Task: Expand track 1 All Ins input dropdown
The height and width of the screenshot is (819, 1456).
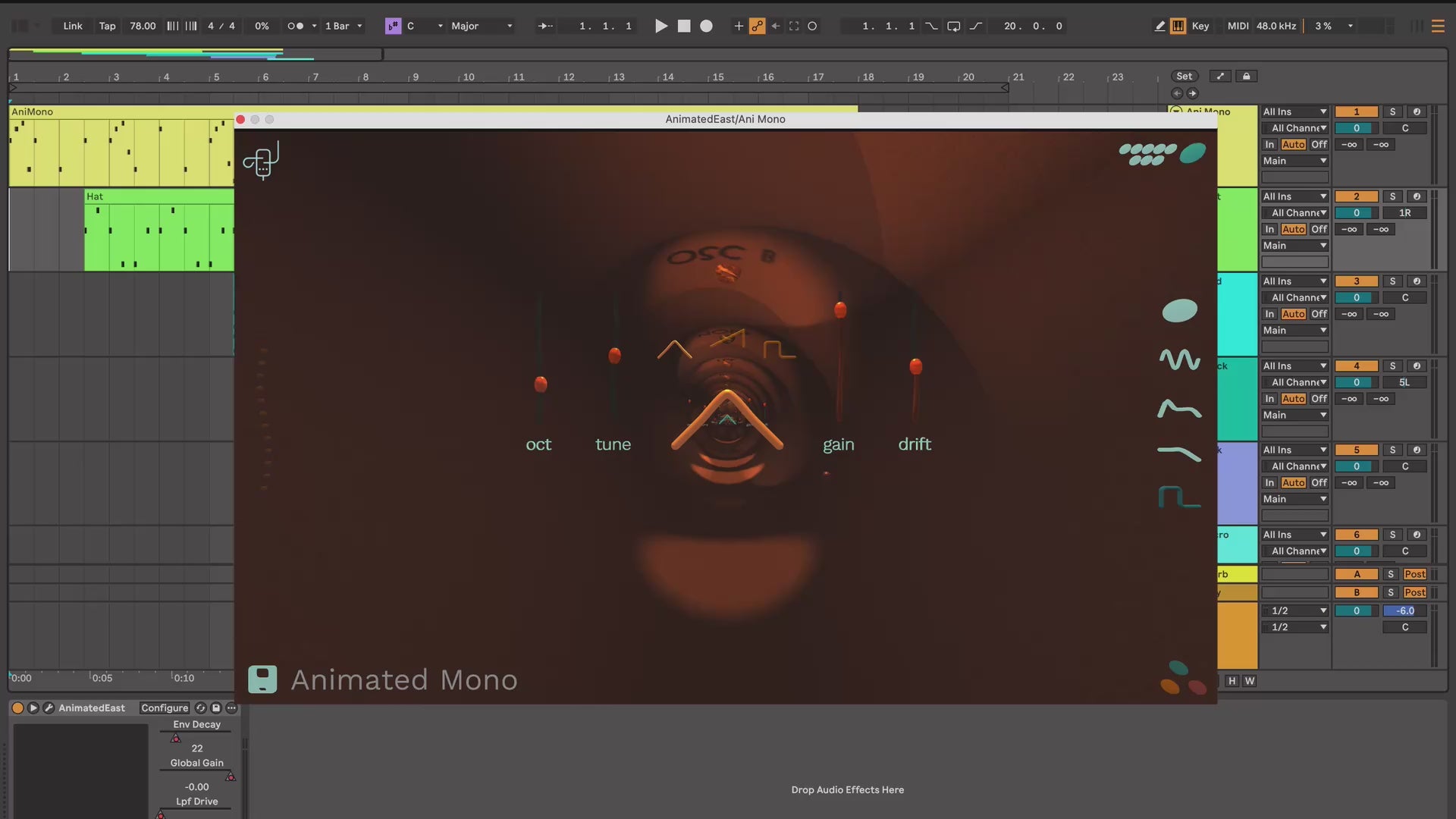Action: click(1294, 111)
